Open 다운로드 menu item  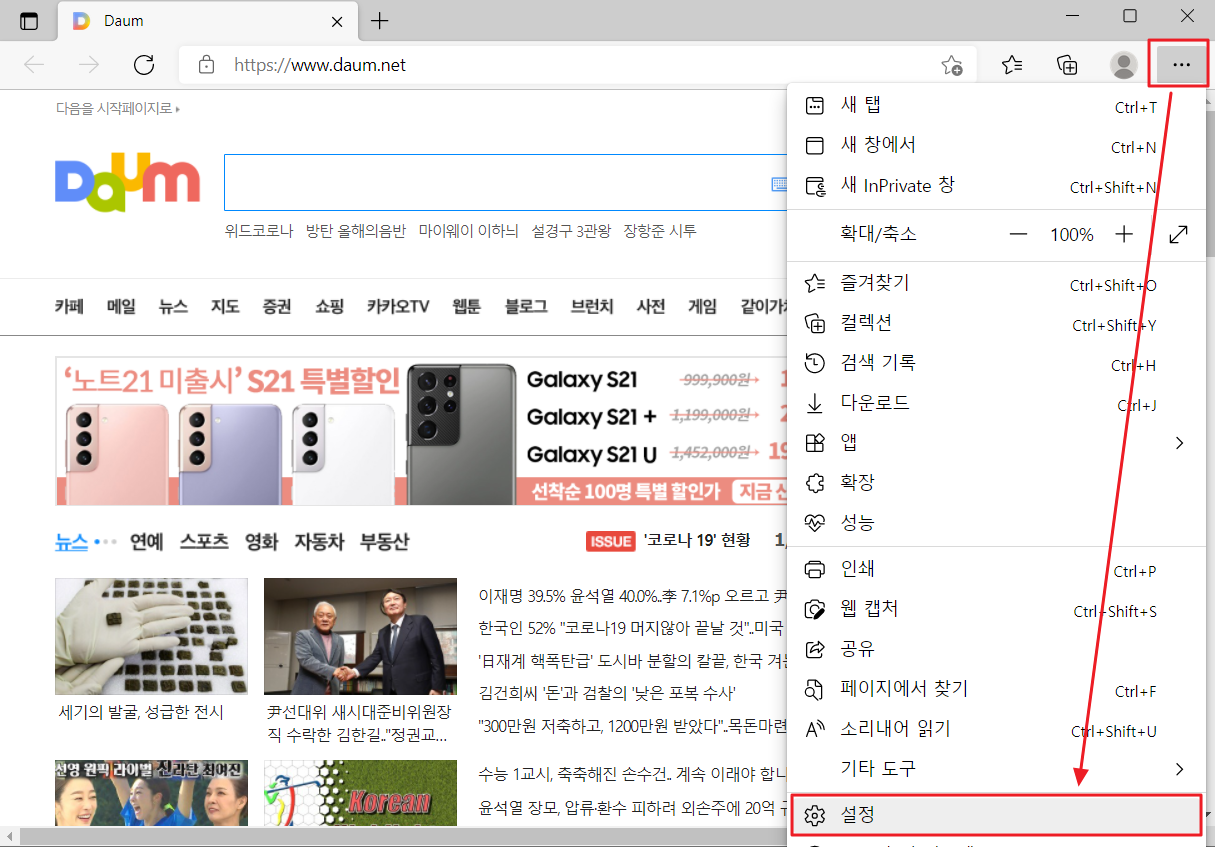pos(995,403)
